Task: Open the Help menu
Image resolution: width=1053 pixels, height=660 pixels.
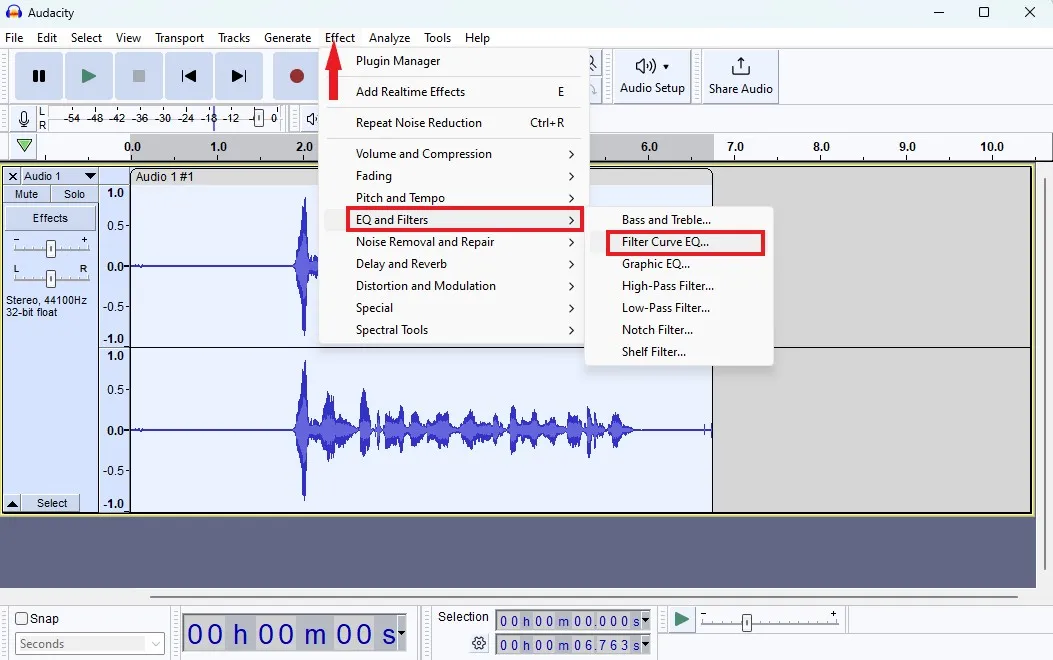Action: (x=477, y=38)
